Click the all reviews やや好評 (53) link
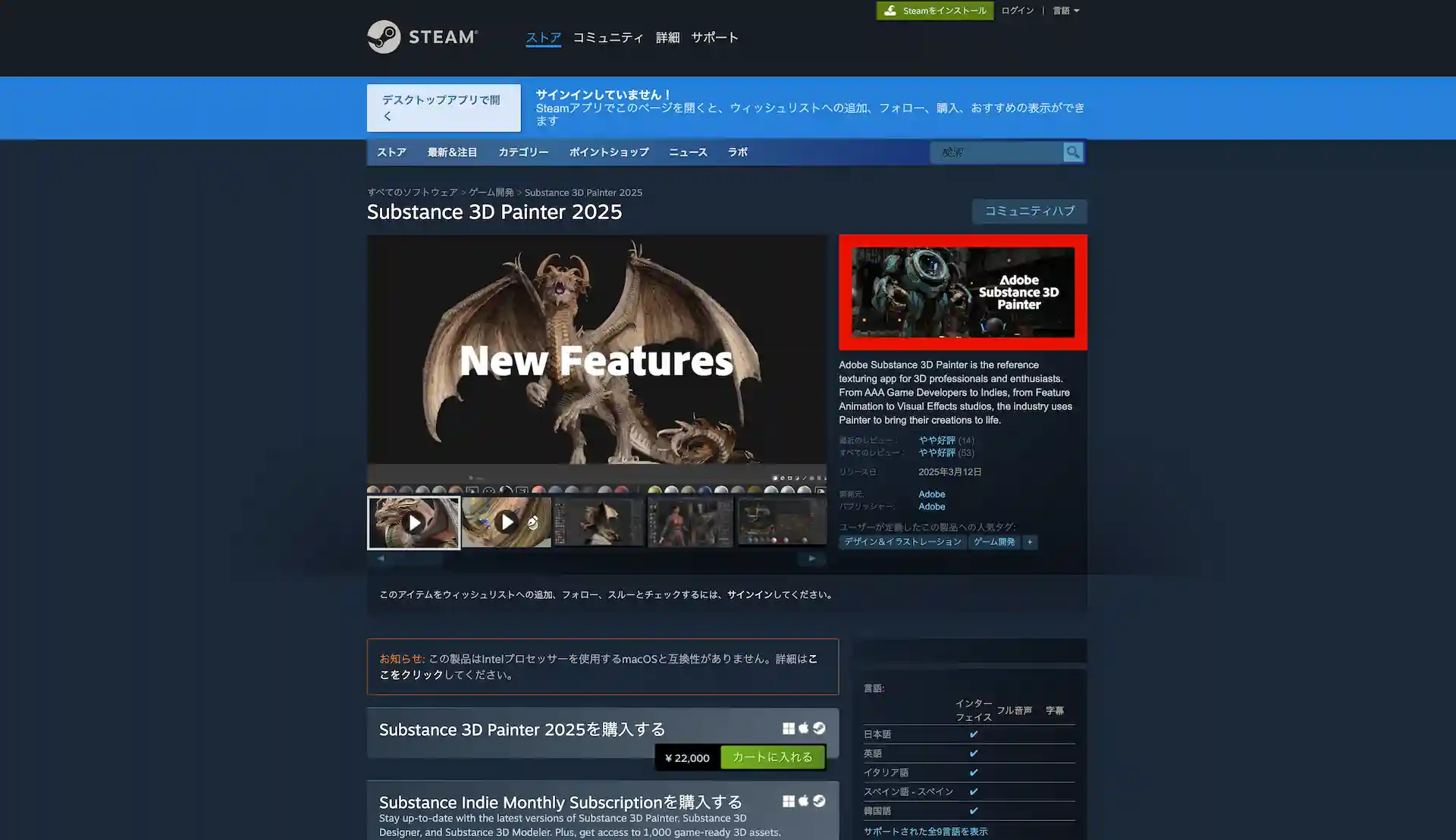Viewport: 1456px width, 840px height. (x=946, y=453)
